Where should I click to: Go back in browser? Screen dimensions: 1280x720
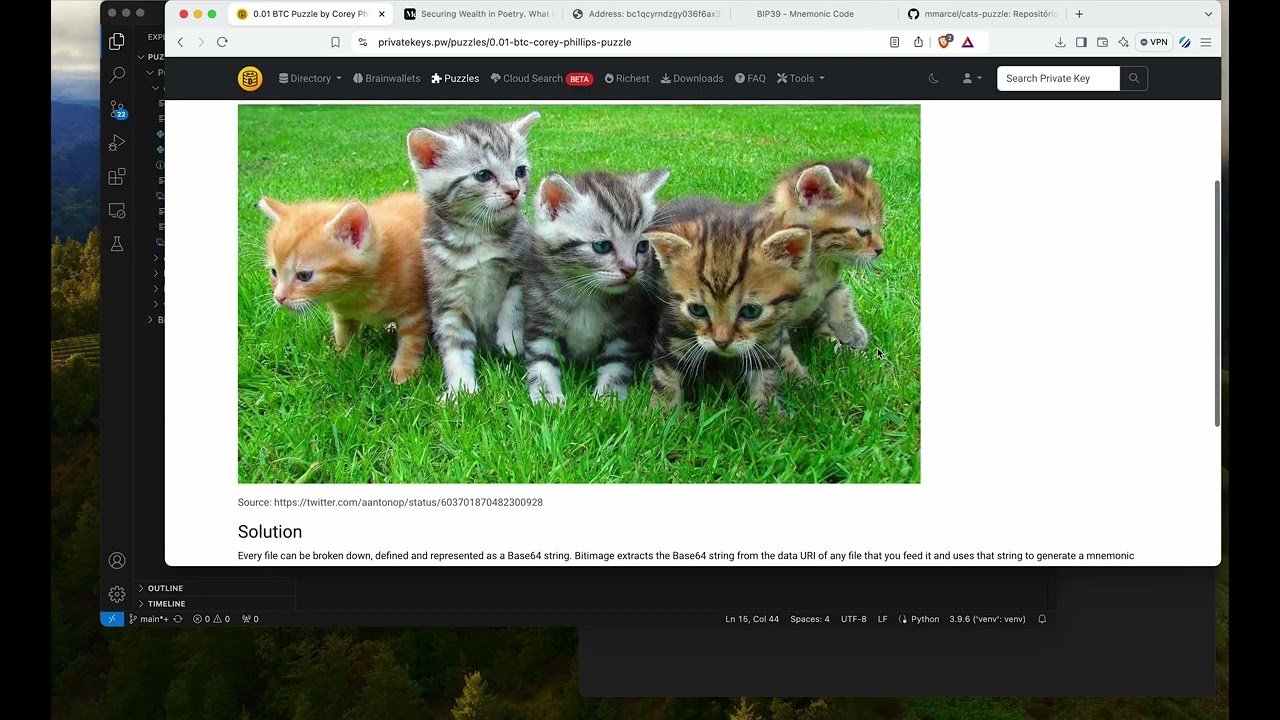[x=181, y=42]
